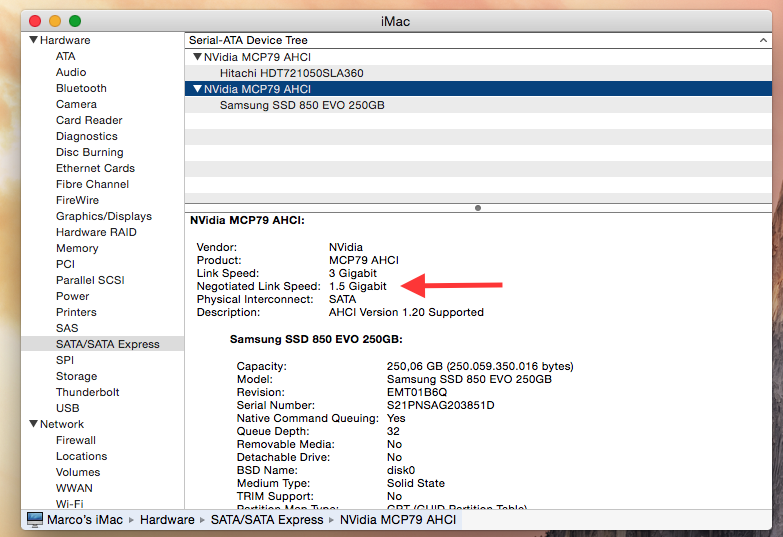Open Locations under Network
Viewport: 783px width, 537px height.
click(81, 456)
